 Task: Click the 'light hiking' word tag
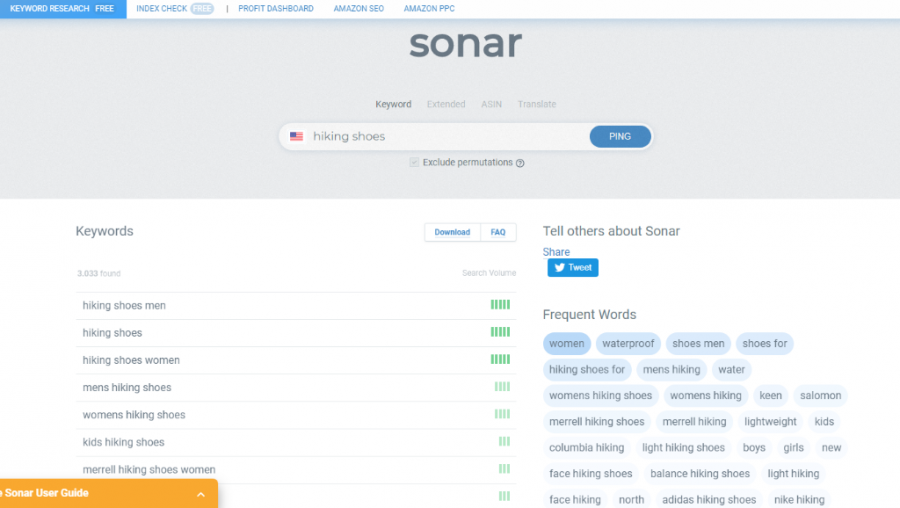[793, 474]
